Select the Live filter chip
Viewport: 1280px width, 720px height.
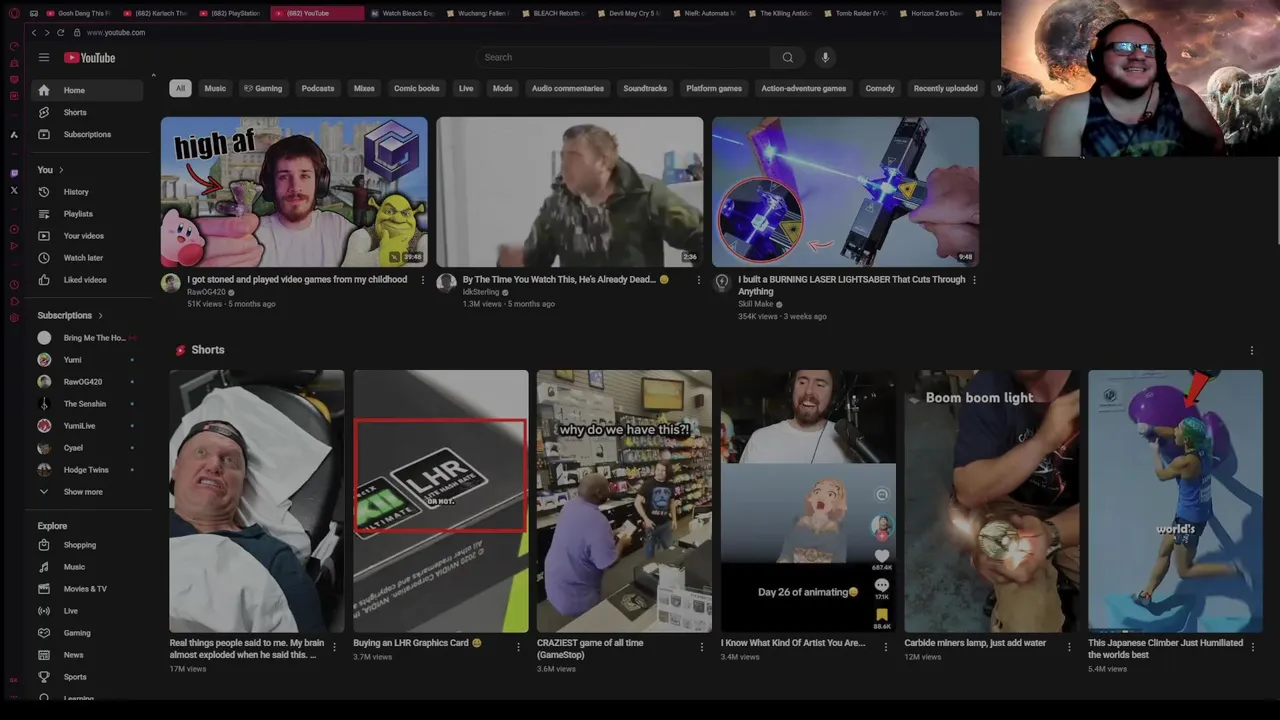point(466,88)
